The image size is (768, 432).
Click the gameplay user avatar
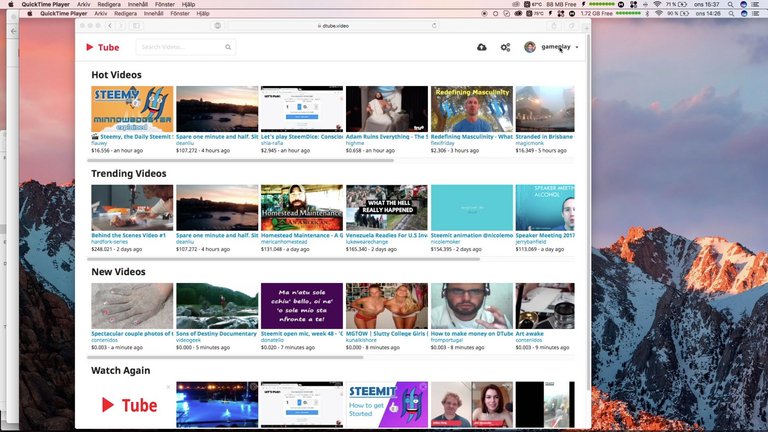click(x=530, y=47)
